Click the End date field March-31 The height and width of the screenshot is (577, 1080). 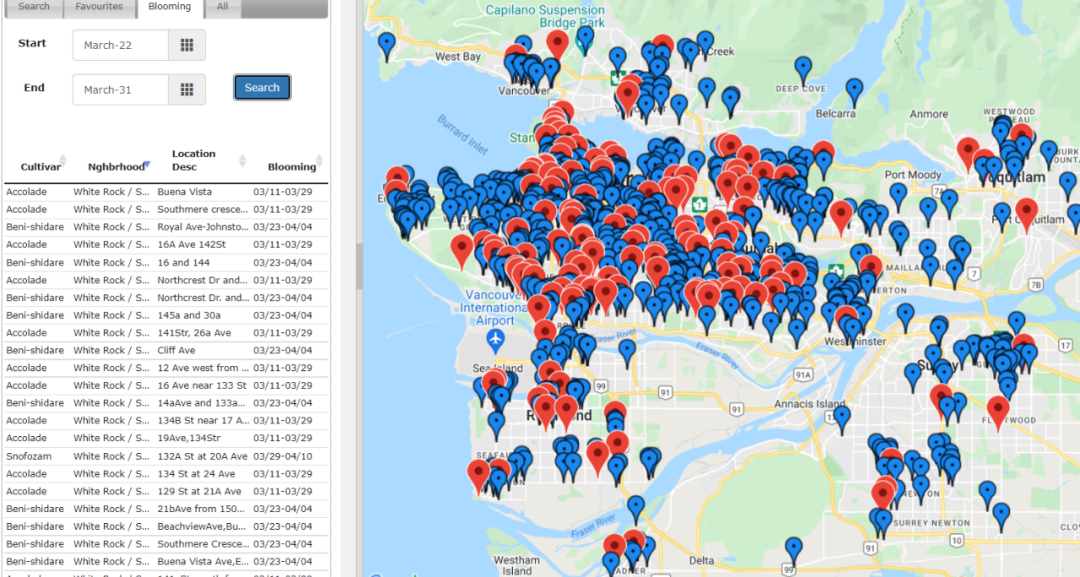point(121,90)
